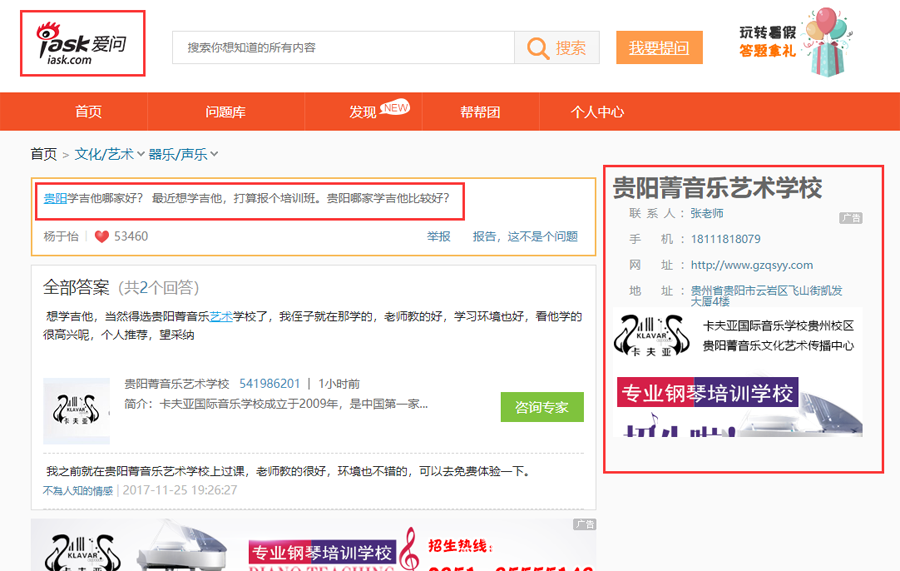Click the iask 爱问 logo
This screenshot has height=571, width=900.
[82, 44]
